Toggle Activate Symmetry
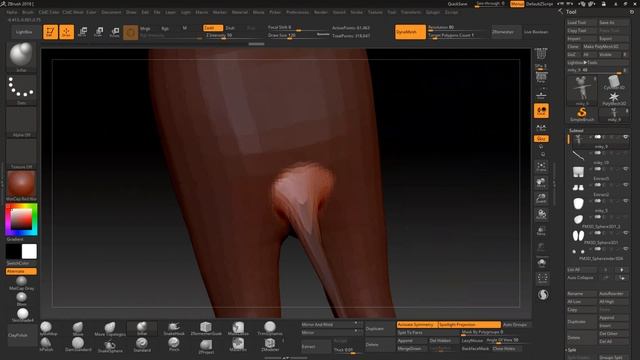The height and width of the screenshot is (360, 640). pos(417,324)
